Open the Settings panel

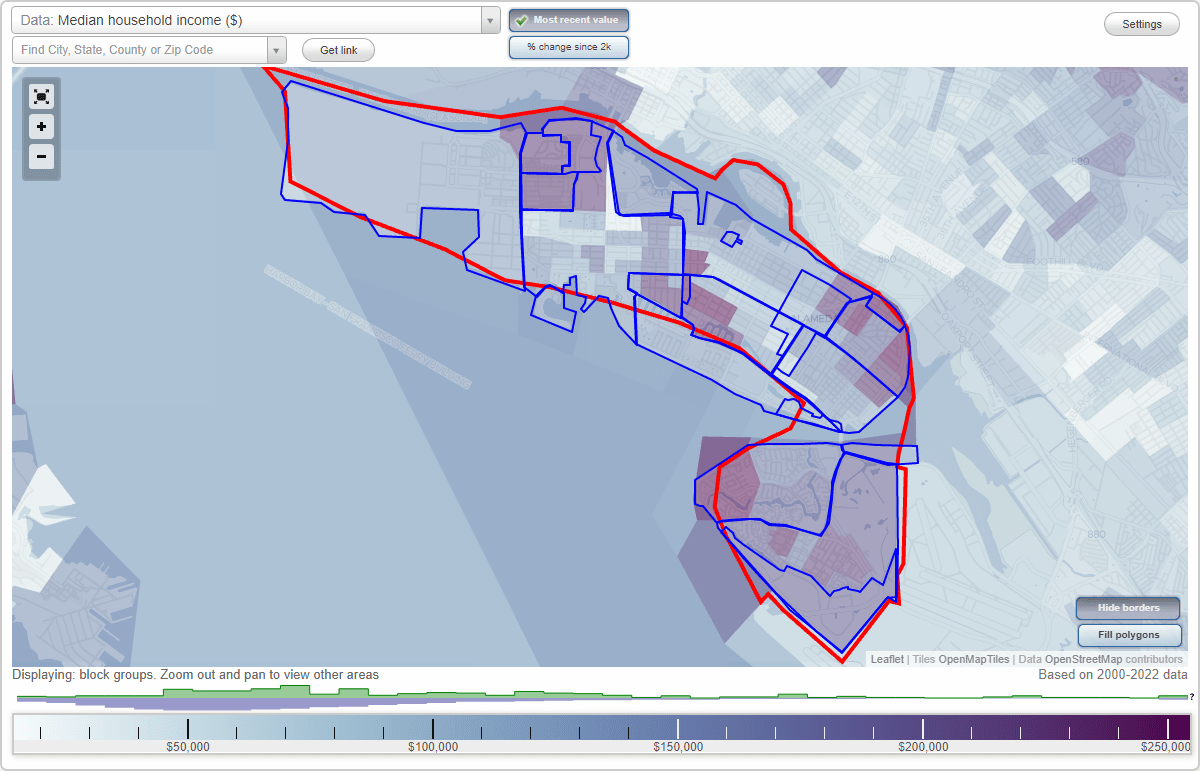pyautogui.click(x=1141, y=23)
